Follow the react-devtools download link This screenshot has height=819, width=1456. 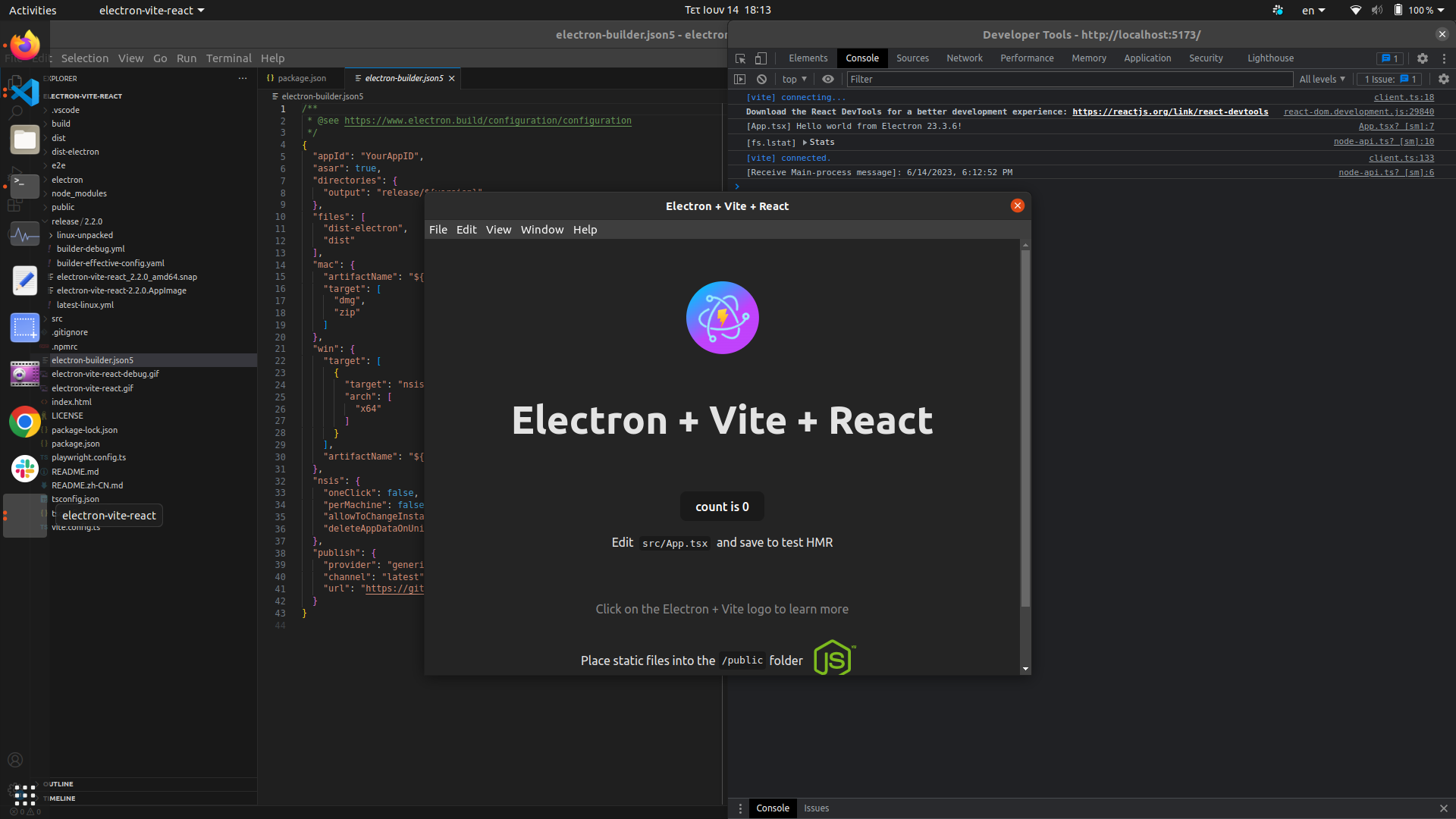(x=1170, y=111)
